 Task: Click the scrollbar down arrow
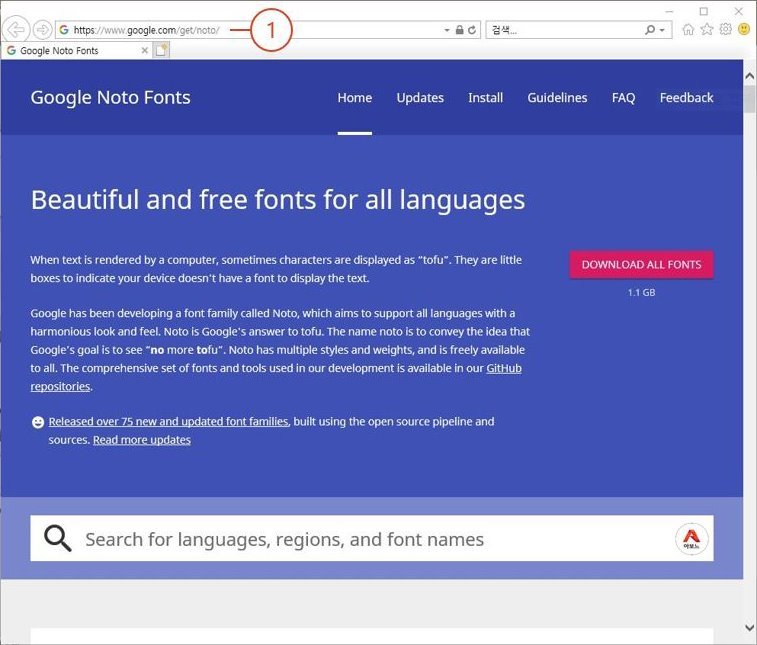[749, 628]
